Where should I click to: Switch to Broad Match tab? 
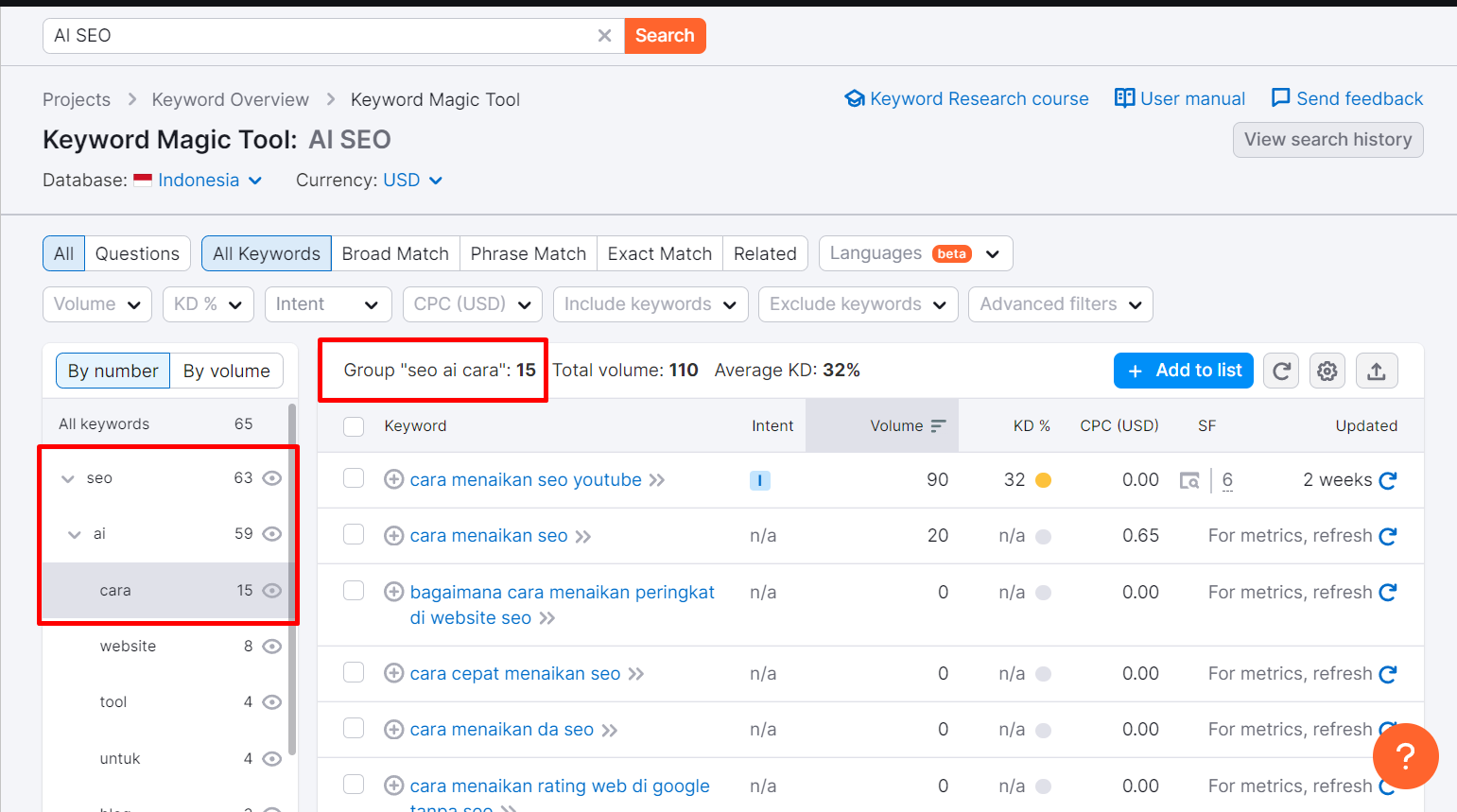click(x=395, y=253)
